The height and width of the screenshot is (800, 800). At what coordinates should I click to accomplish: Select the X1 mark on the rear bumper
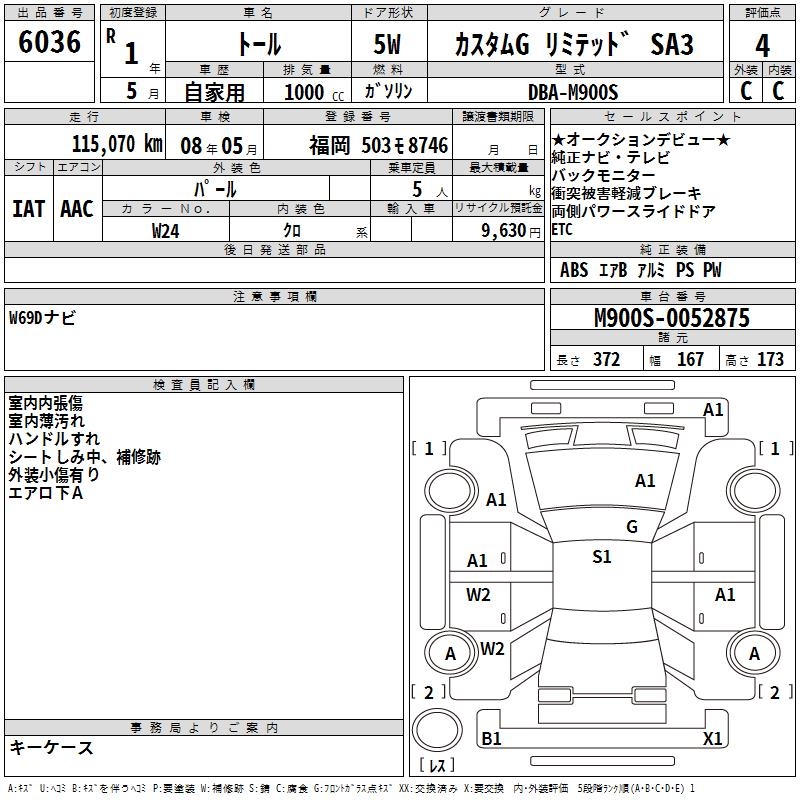coord(712,739)
